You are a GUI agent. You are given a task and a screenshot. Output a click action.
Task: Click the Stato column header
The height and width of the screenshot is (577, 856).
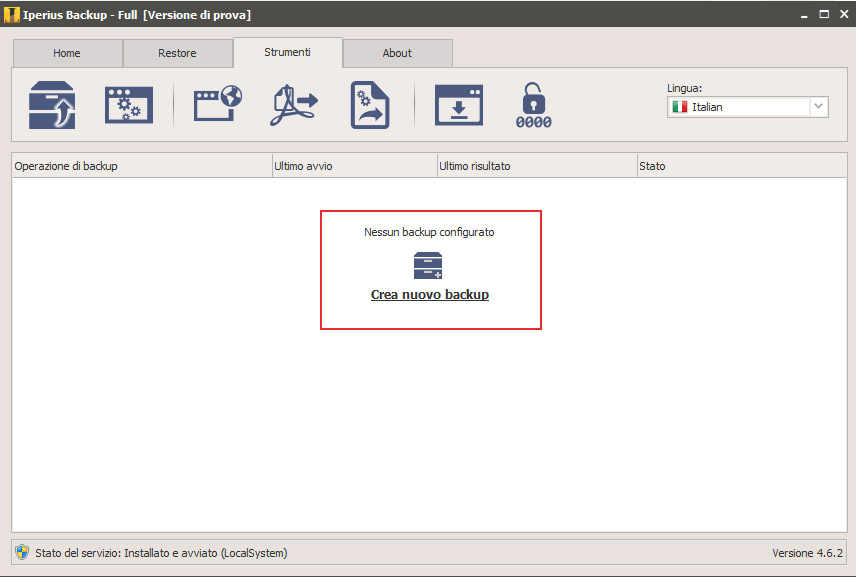tap(742, 166)
